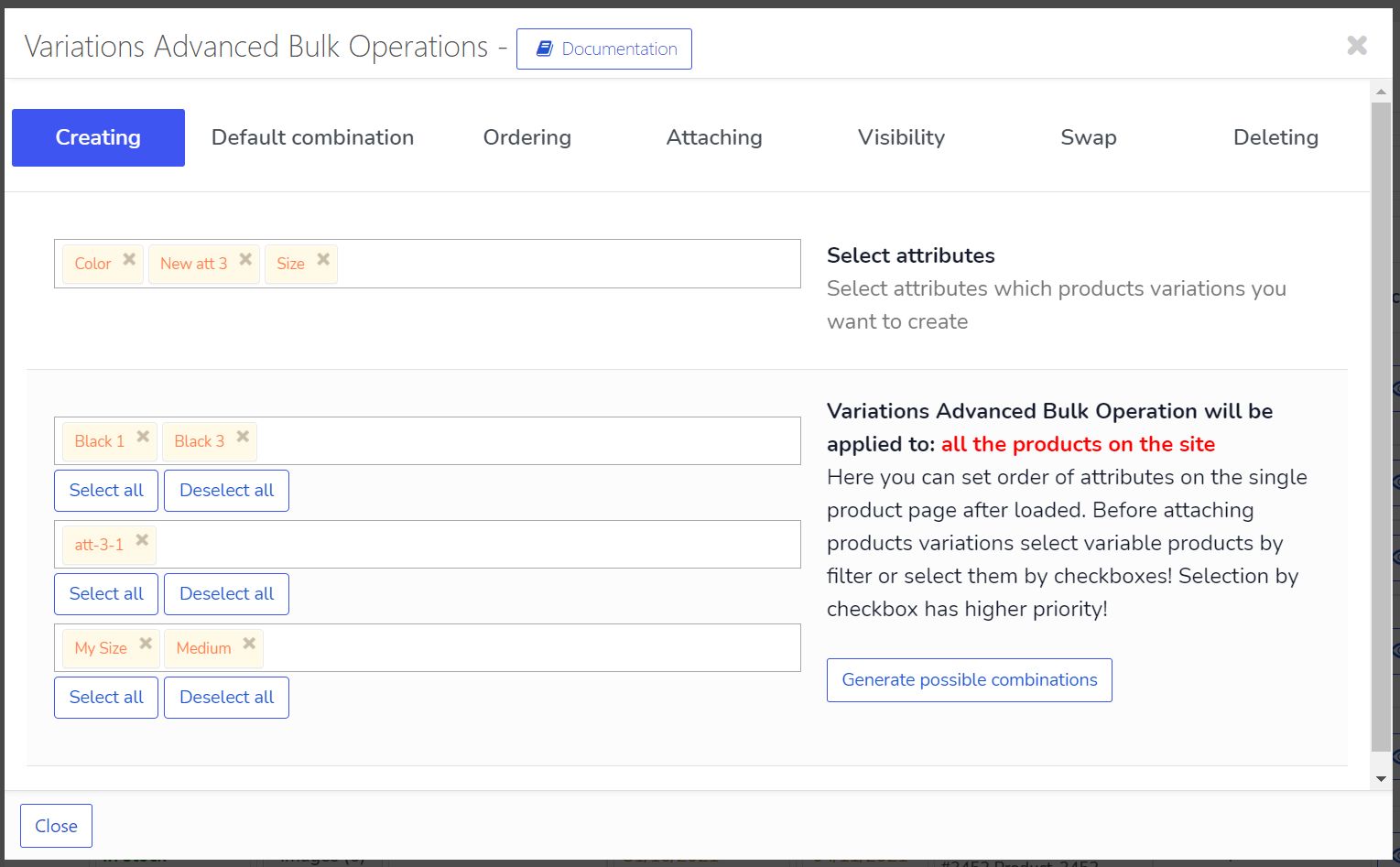Remove the My Size term tag
This screenshot has width=1400, height=867.
(146, 645)
